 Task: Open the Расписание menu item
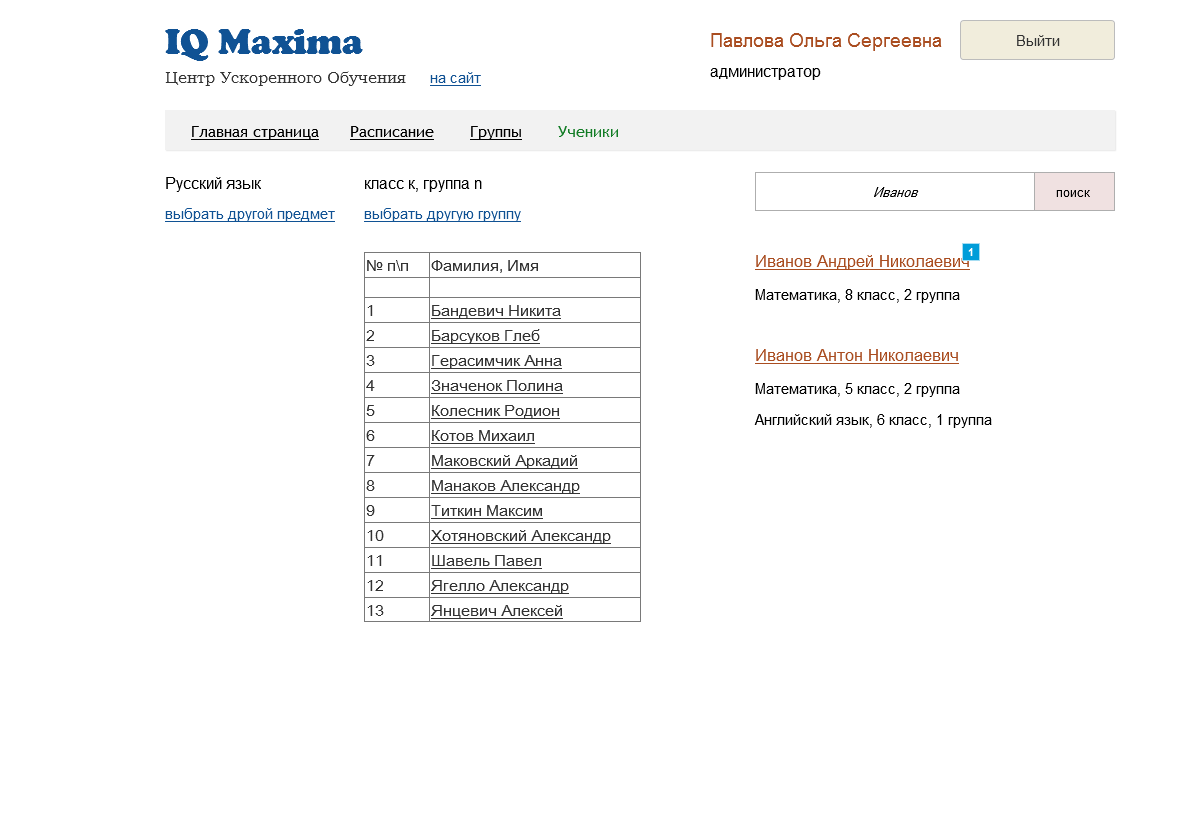click(x=392, y=132)
